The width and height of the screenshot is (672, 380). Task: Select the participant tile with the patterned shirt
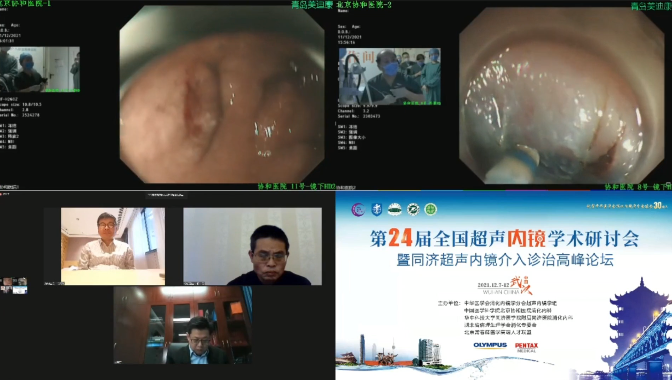pos(113,246)
